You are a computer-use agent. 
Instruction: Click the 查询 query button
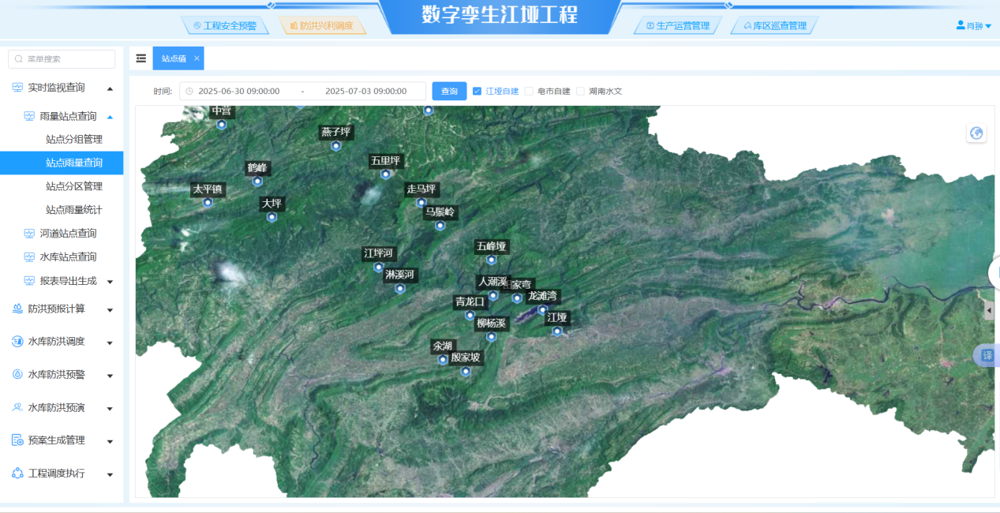pyautogui.click(x=449, y=91)
